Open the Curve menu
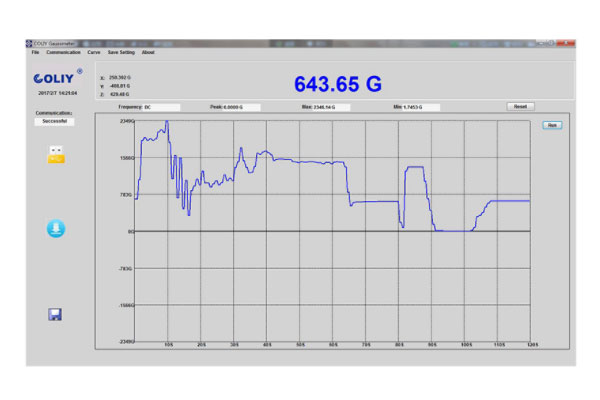The width and height of the screenshot is (600, 400). coord(93,52)
